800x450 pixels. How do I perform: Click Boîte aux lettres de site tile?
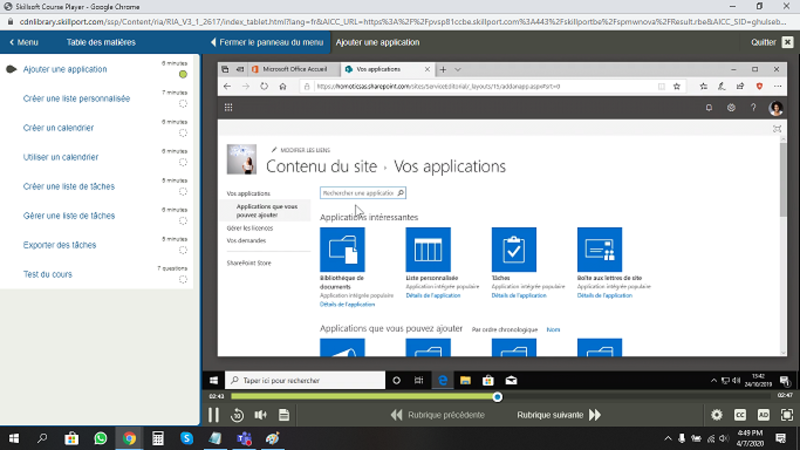pyautogui.click(x=599, y=249)
